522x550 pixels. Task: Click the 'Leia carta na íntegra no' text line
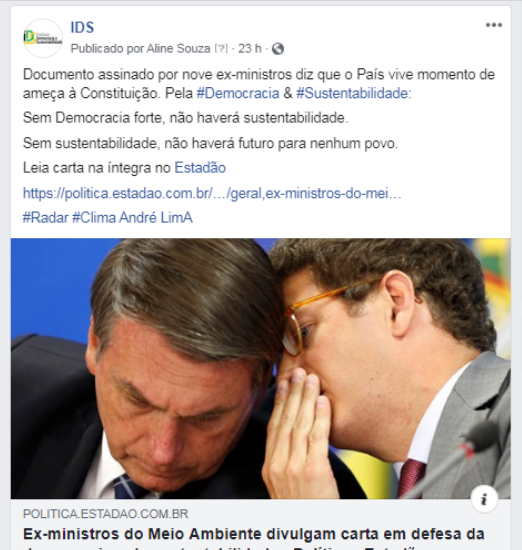click(97, 168)
